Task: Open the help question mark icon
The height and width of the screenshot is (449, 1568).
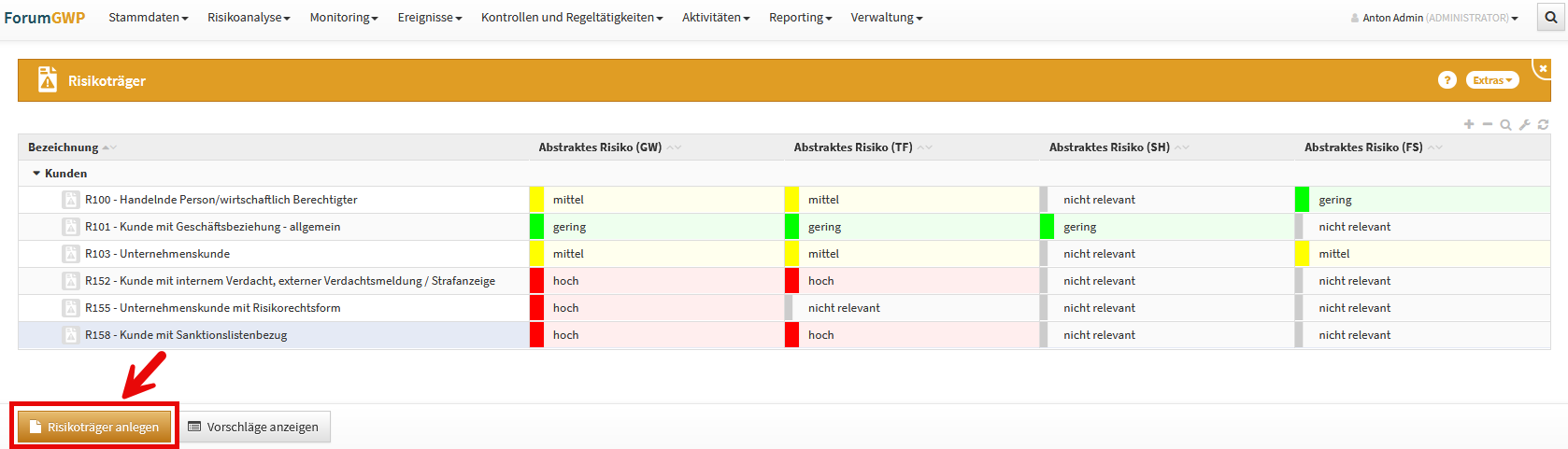Action: tap(1447, 80)
